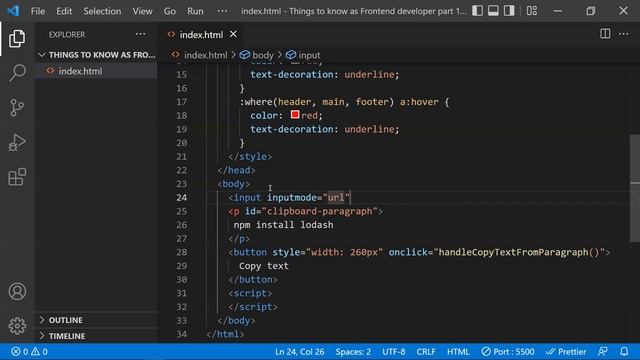Click the red color swatch on line 18

click(x=295, y=115)
